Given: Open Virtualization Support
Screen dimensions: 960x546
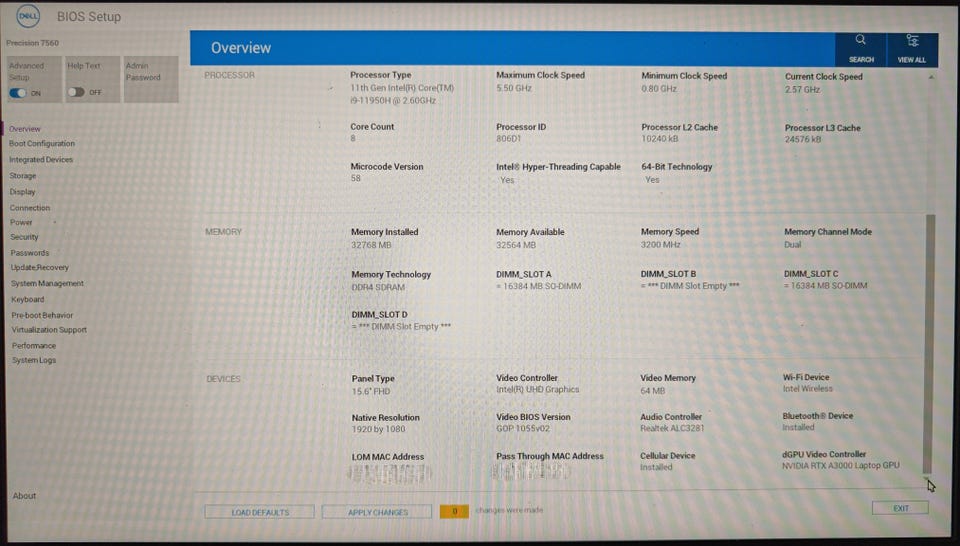Looking at the screenshot, I should [49, 330].
